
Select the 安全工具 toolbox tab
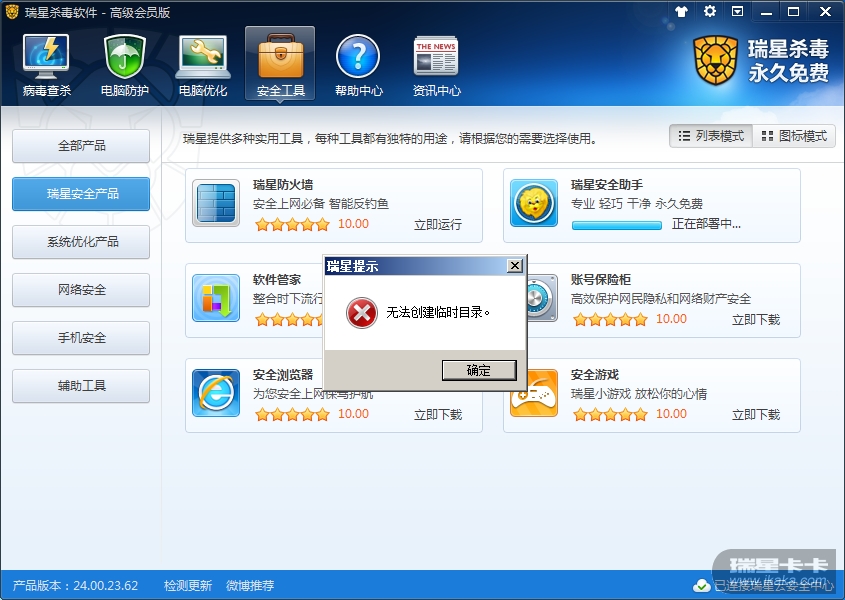click(x=280, y=64)
